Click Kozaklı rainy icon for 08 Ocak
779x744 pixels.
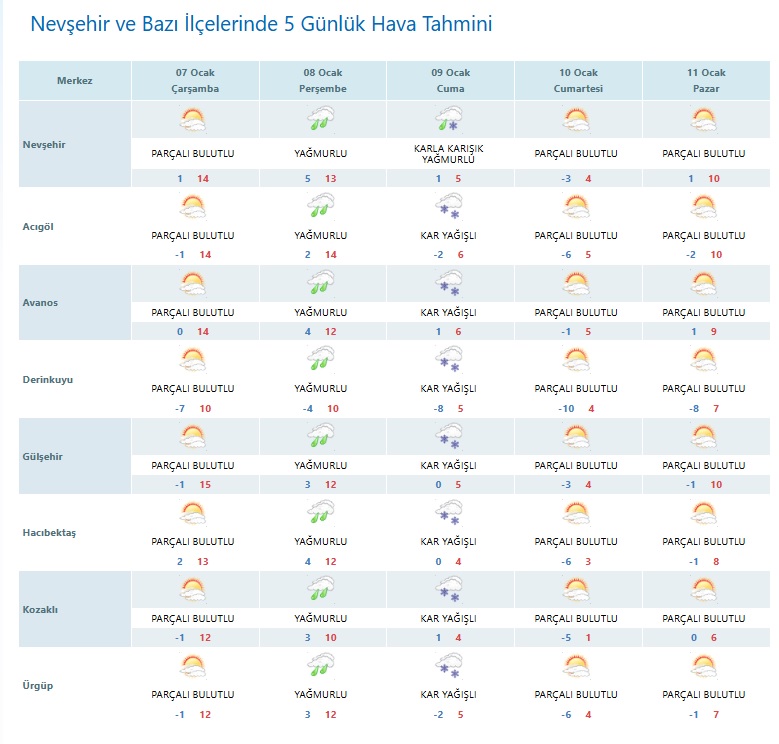pos(320,590)
